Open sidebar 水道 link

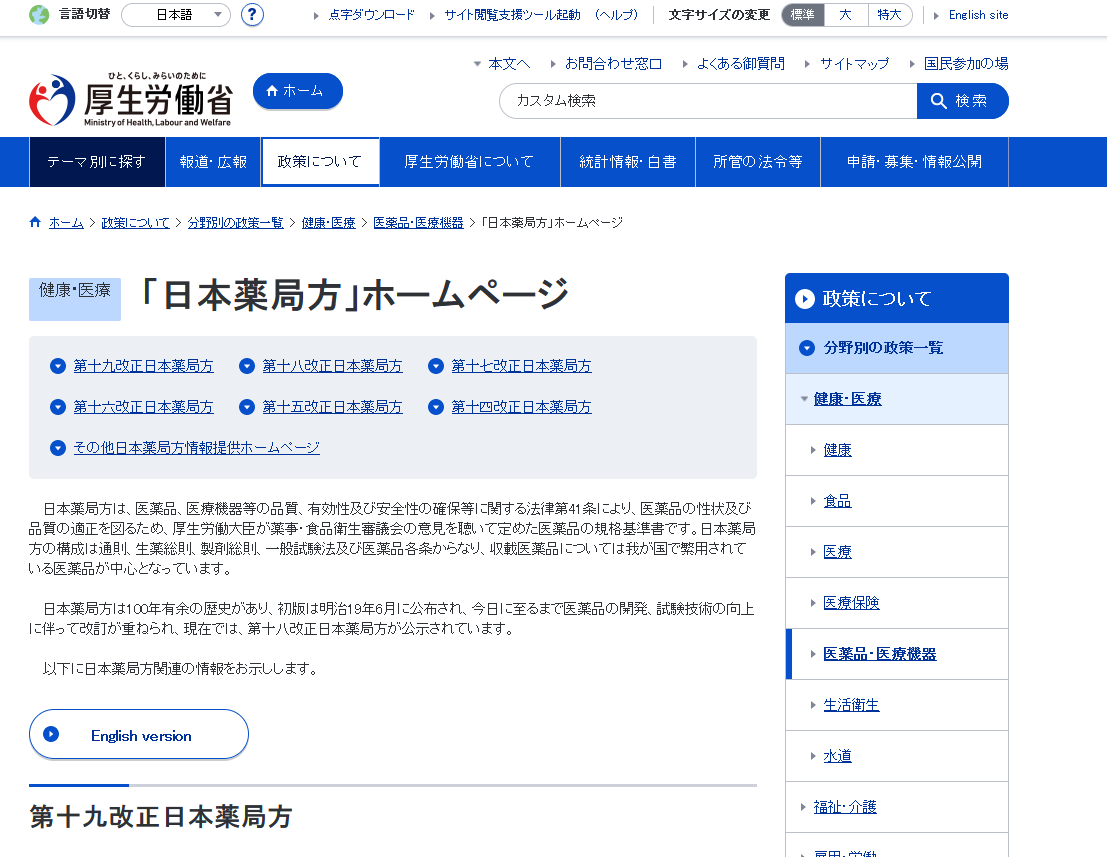tap(837, 756)
